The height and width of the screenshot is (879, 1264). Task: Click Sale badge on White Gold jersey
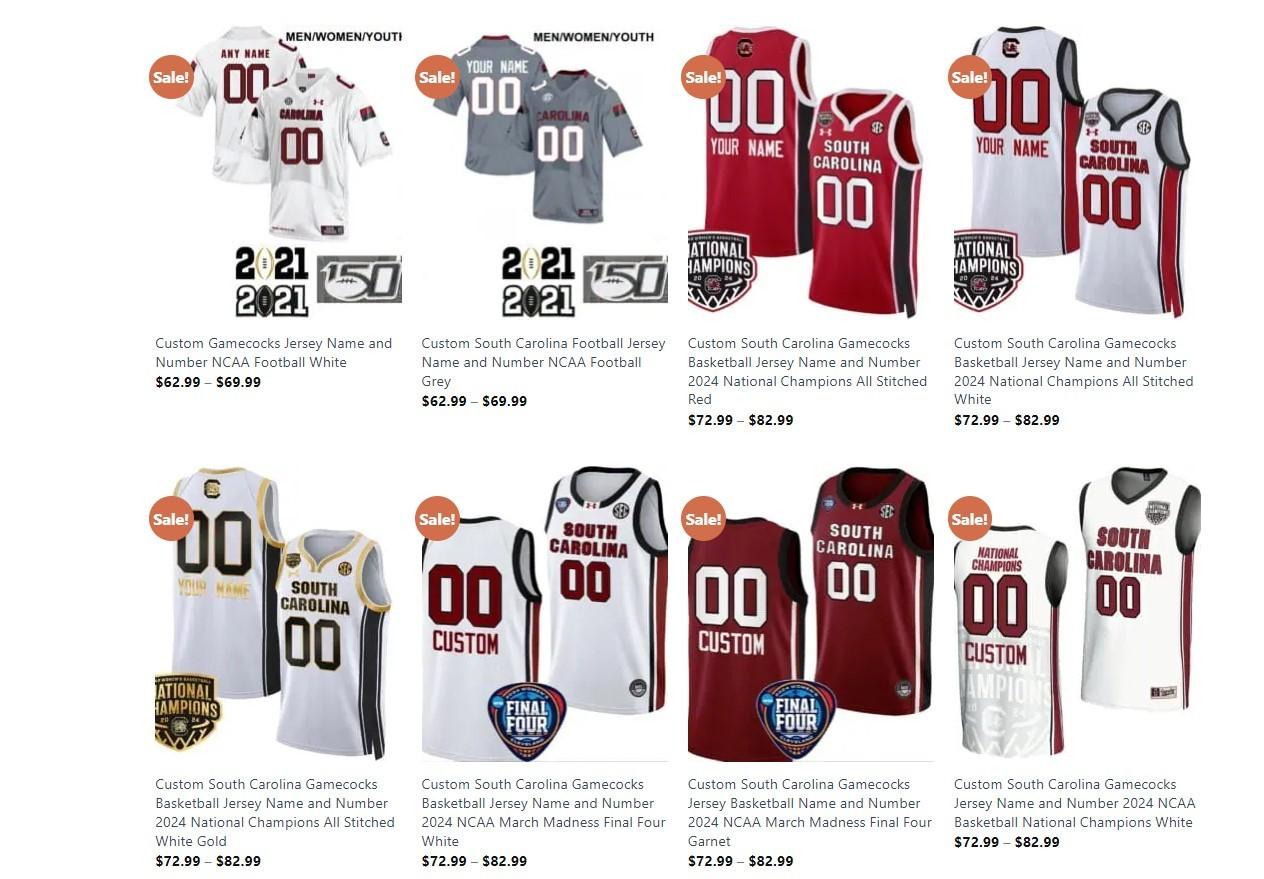[x=171, y=518]
